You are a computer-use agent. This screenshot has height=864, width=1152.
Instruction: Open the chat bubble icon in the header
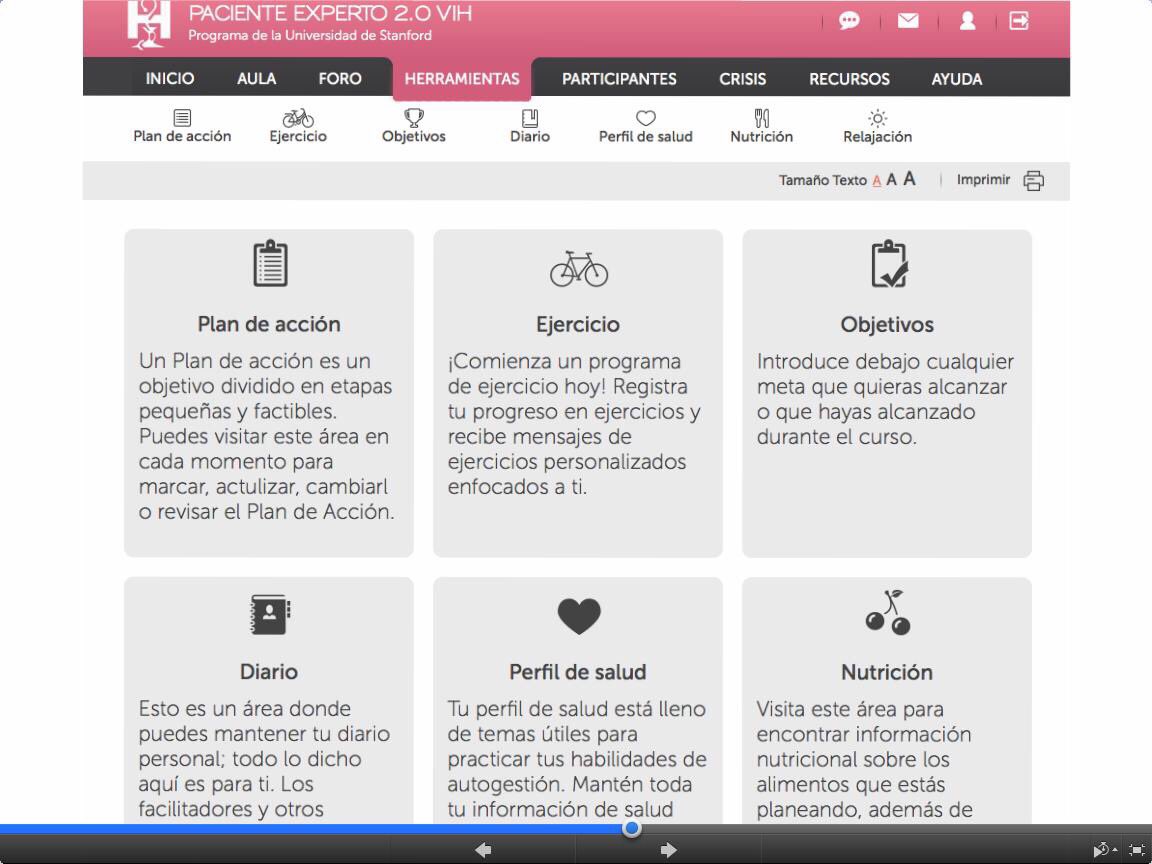pyautogui.click(x=849, y=21)
